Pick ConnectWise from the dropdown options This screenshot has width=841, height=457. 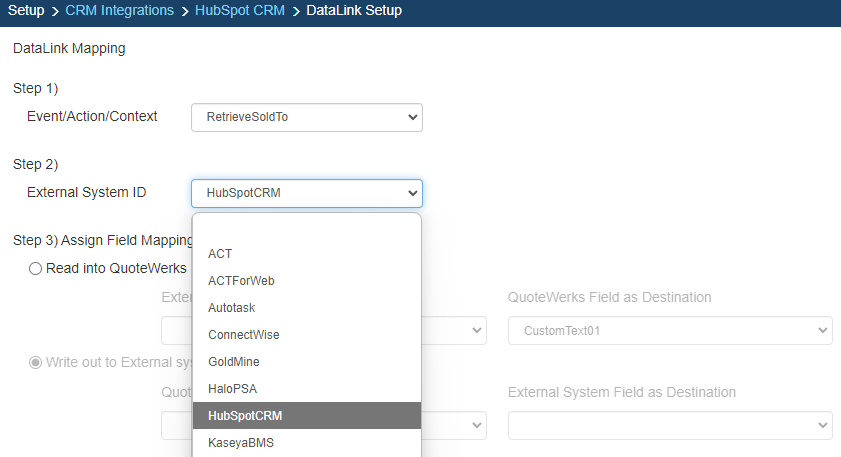(x=244, y=335)
